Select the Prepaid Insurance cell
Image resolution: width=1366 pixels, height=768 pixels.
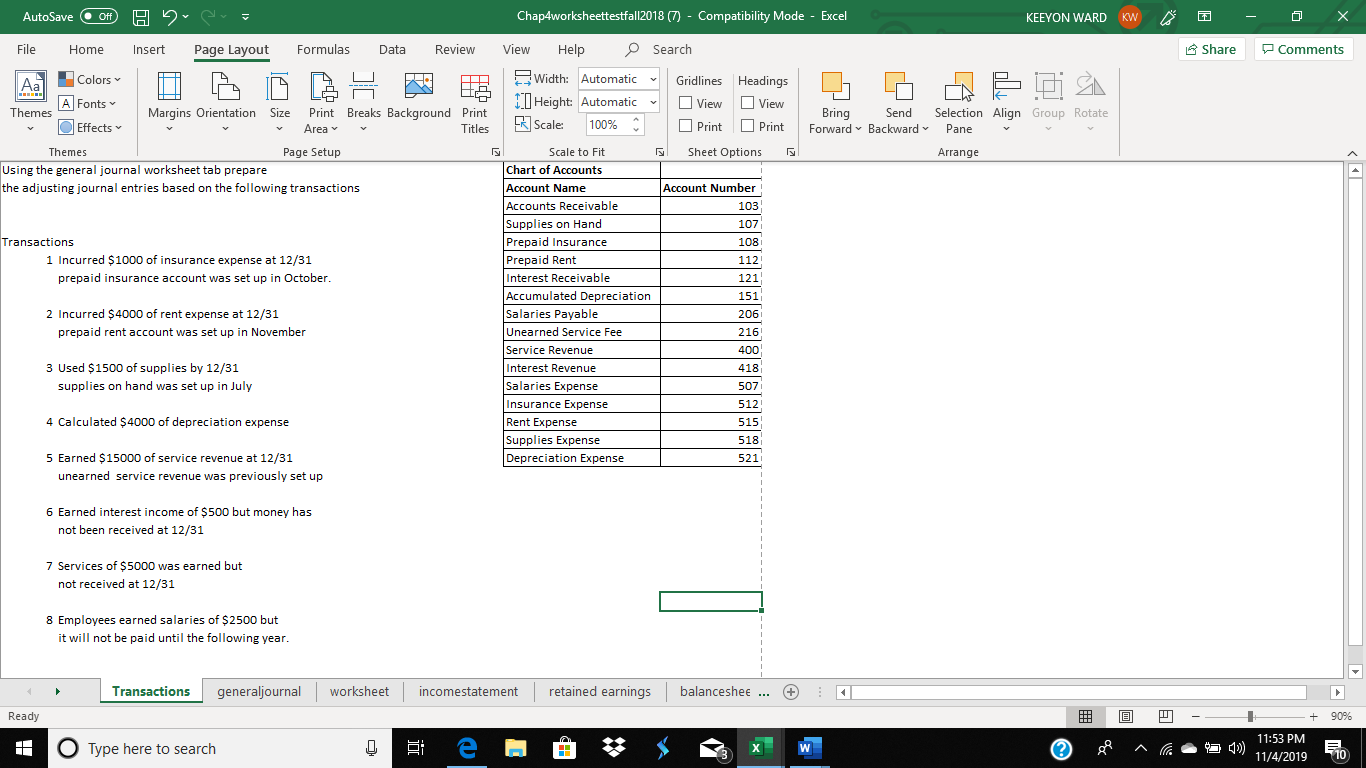coord(582,242)
